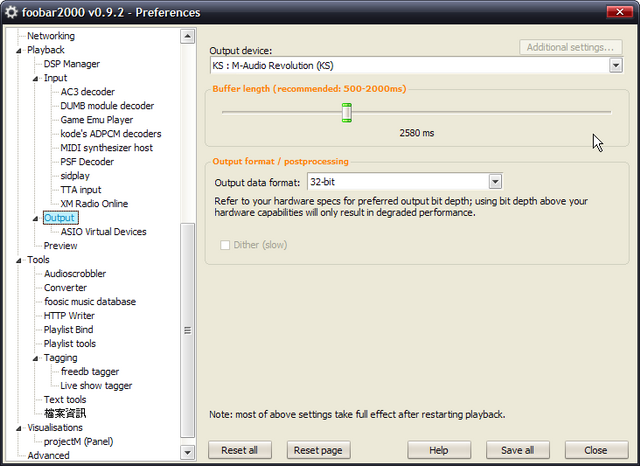Click the Additional settings button
This screenshot has height=466, width=640.
click(x=571, y=47)
